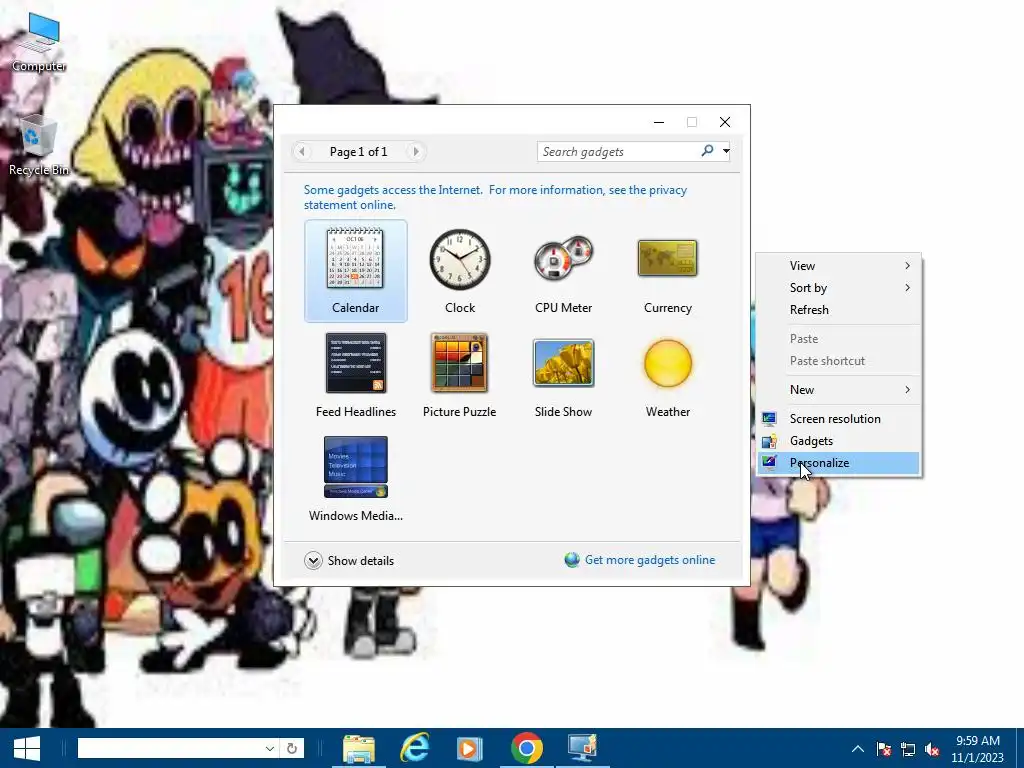
Task: Select the Feed Headlines gadget
Action: pyautogui.click(x=355, y=375)
